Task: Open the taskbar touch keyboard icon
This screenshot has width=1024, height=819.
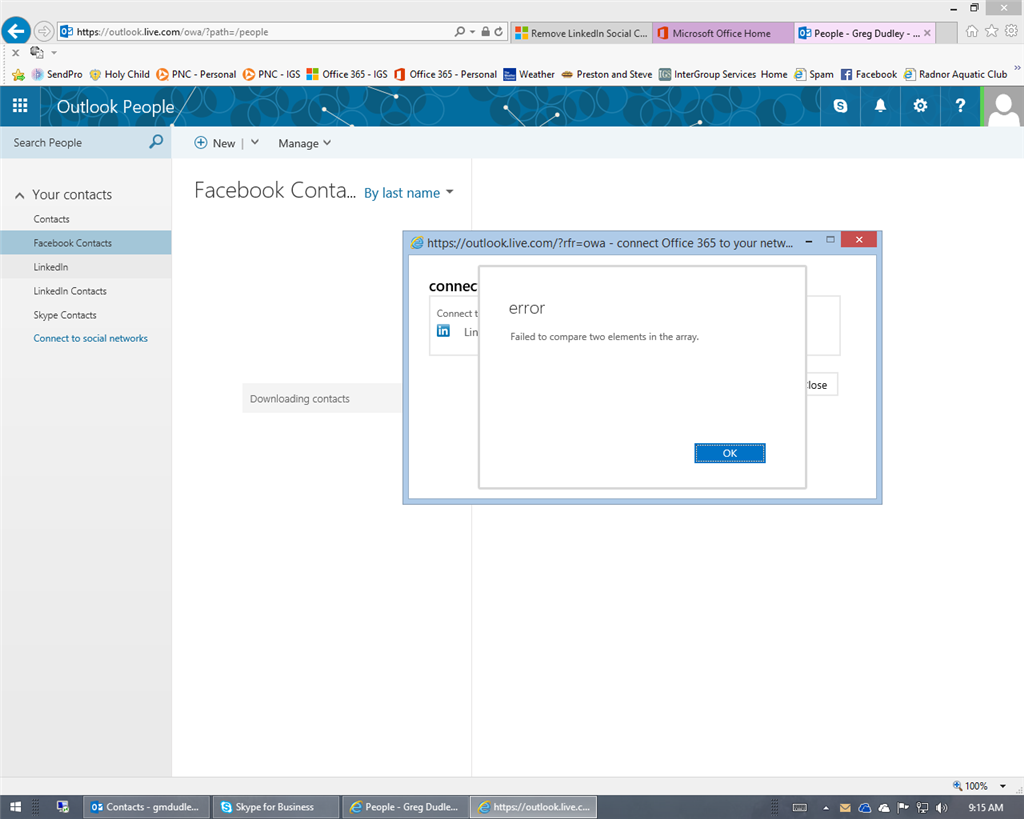Action: (x=799, y=808)
